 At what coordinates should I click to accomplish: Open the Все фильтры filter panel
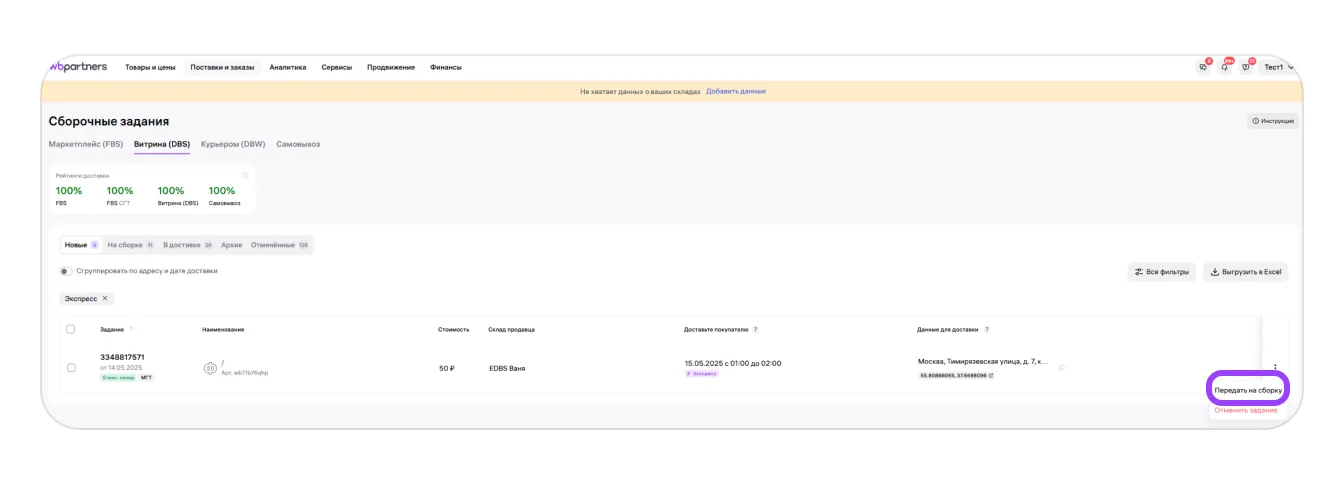pyautogui.click(x=1161, y=272)
